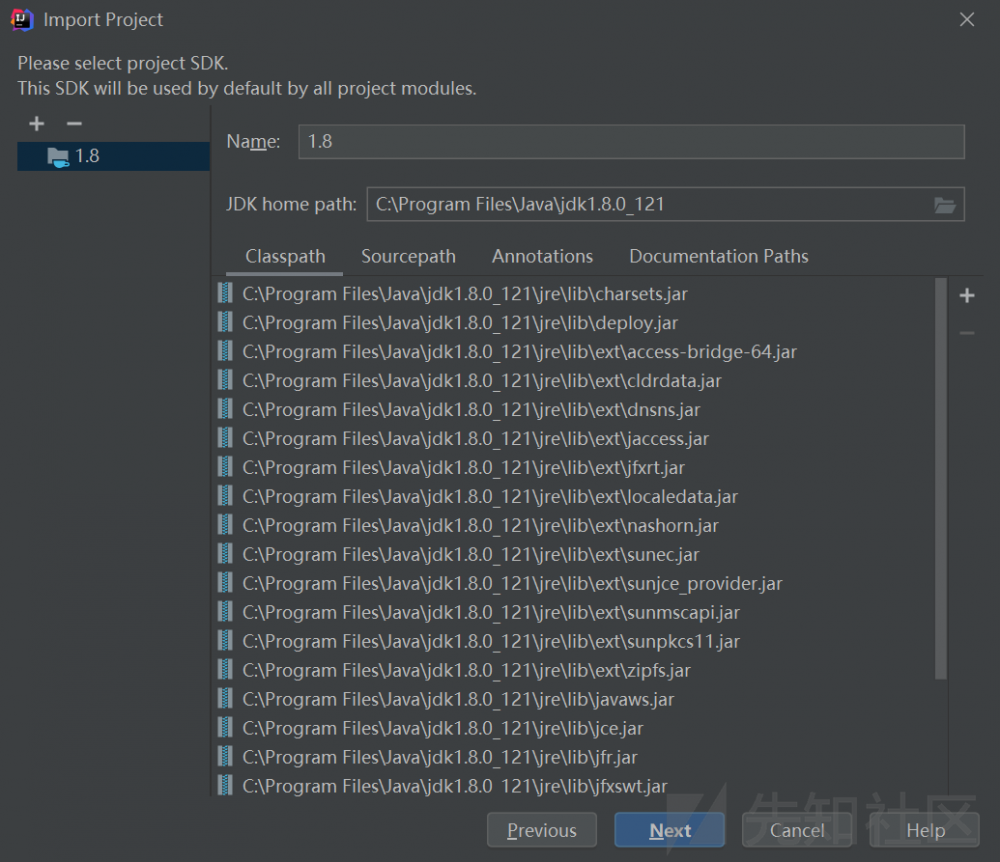Select the dnsns.jar classpath entry
1000x862 pixels.
[574, 409]
